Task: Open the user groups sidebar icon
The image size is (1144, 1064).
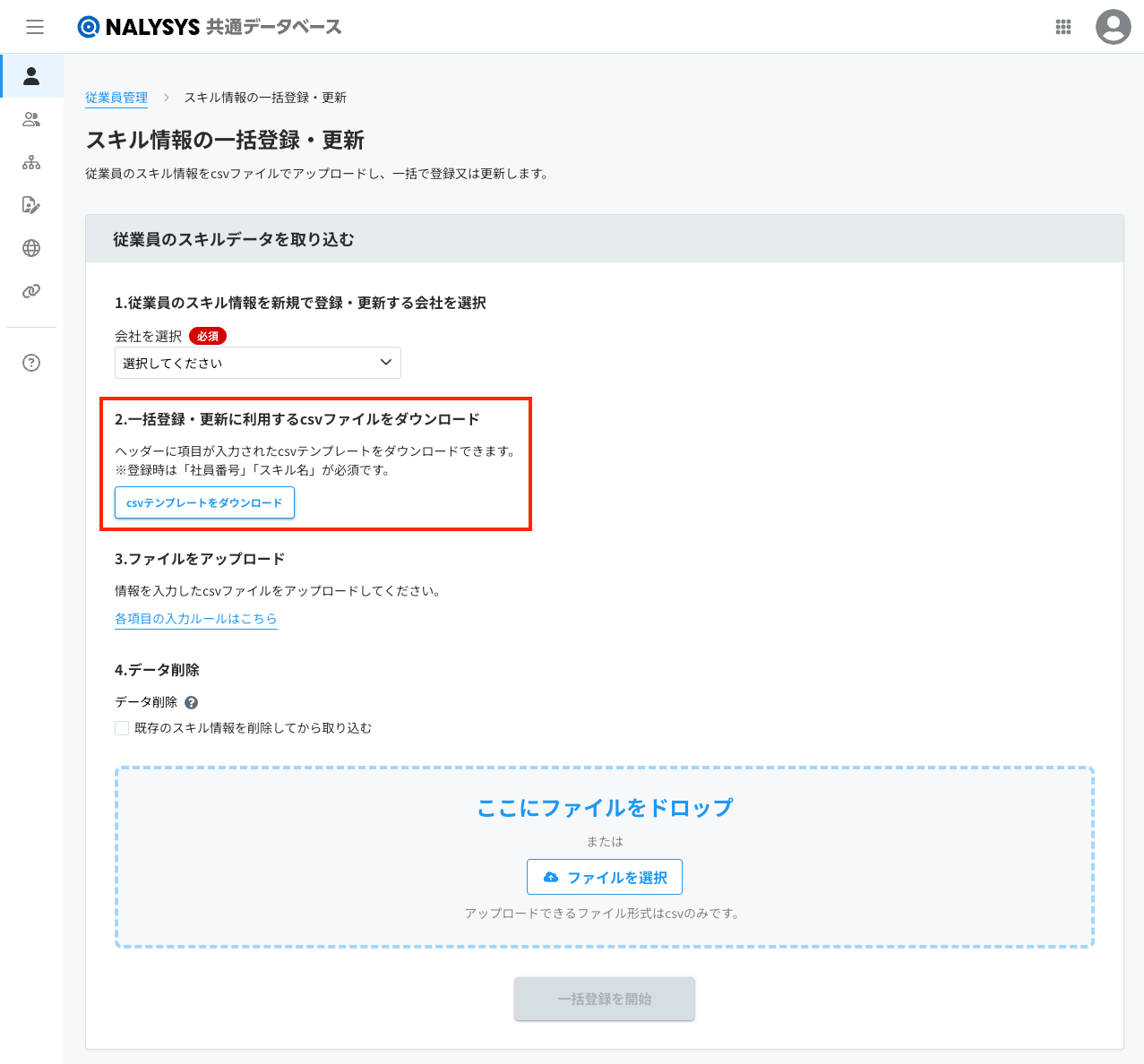Action: [31, 119]
